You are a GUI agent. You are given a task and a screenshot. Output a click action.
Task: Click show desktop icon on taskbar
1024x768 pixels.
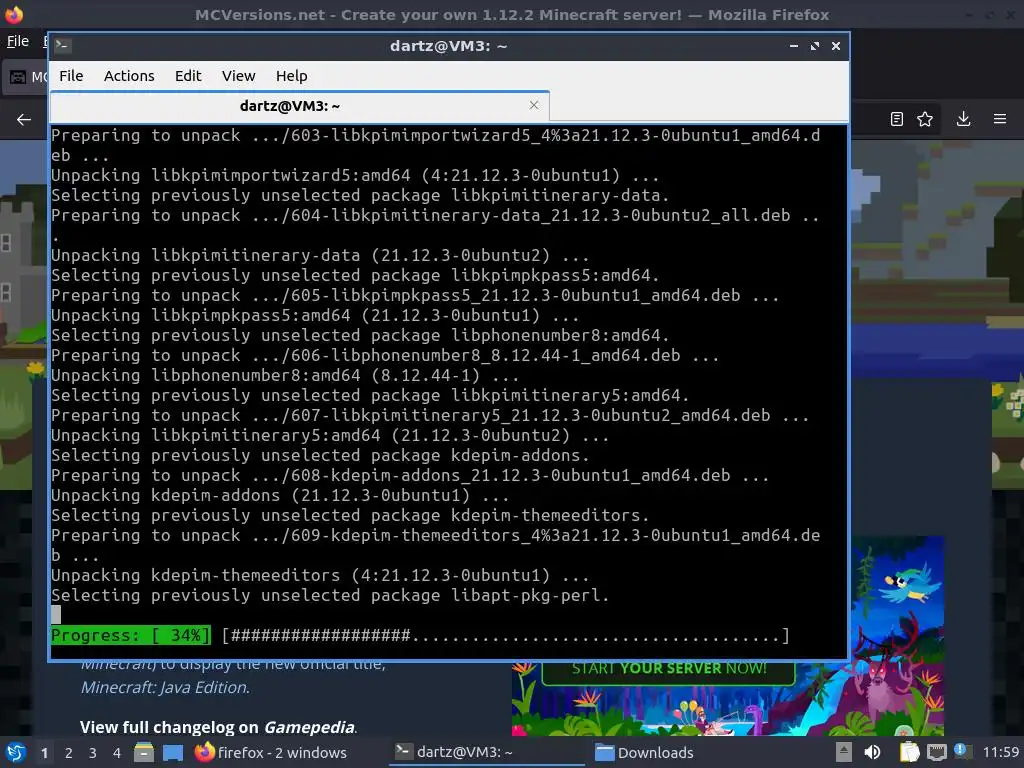(173, 753)
